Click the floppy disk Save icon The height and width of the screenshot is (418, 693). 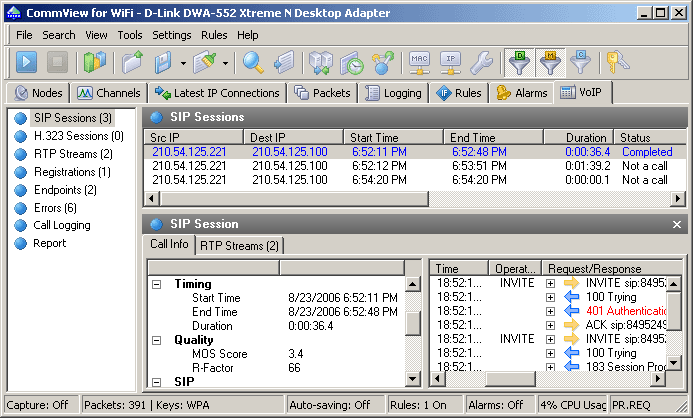(x=163, y=62)
